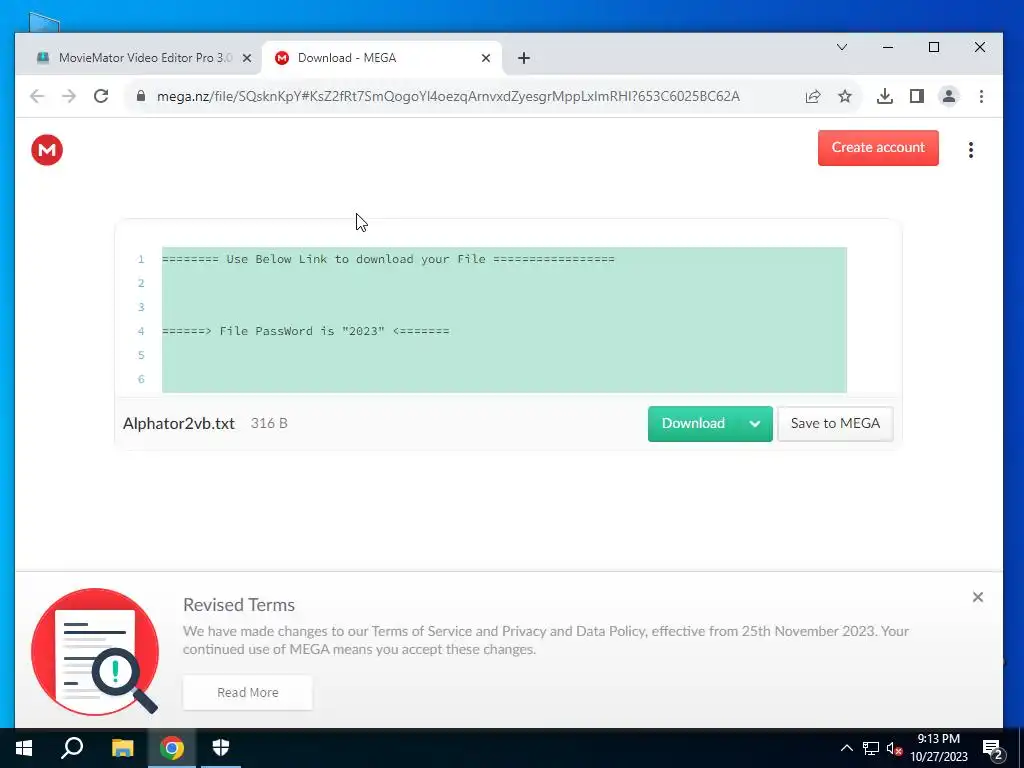
Task: Dismiss the Revised Terms banner
Action: click(x=978, y=597)
